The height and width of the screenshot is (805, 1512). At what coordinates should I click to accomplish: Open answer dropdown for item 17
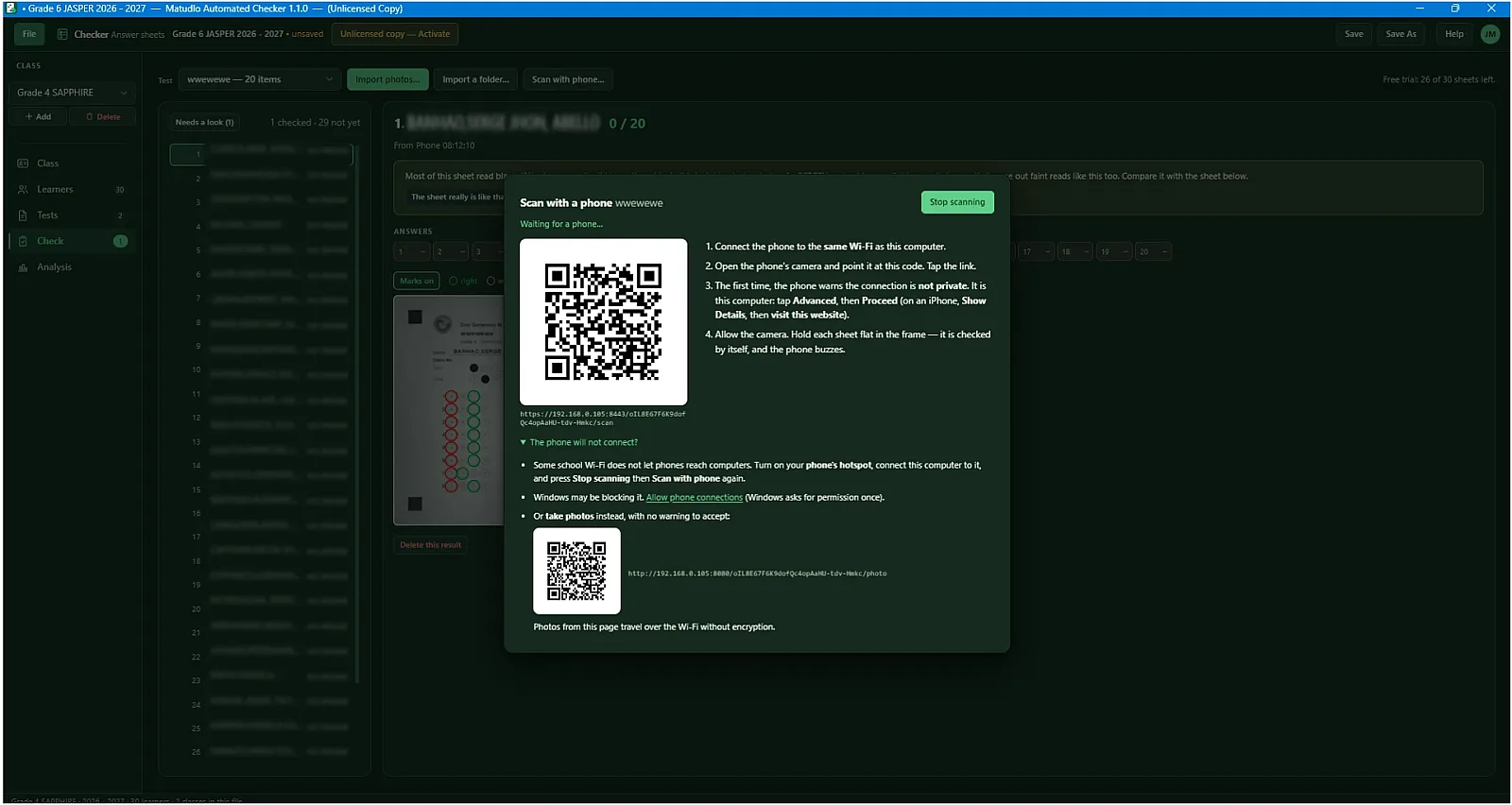pyautogui.click(x=1038, y=251)
